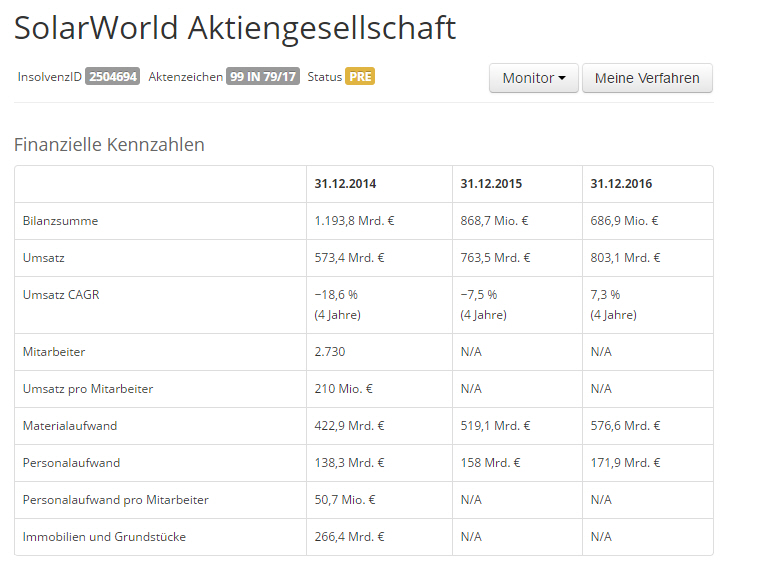The height and width of the screenshot is (565, 779).
Task: Click the Meine Verfahren button
Action: (x=647, y=78)
